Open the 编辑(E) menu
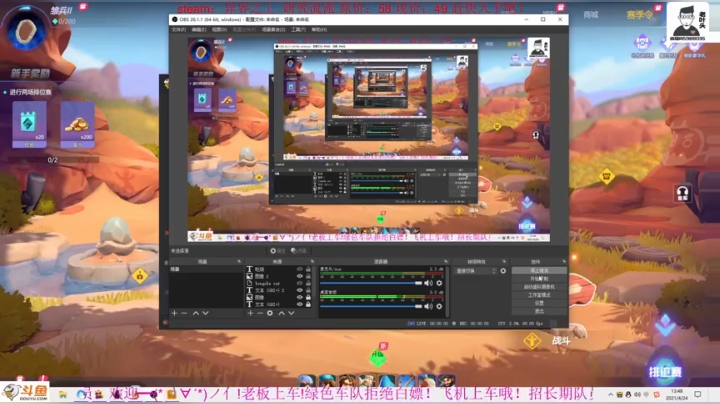 tap(199, 30)
